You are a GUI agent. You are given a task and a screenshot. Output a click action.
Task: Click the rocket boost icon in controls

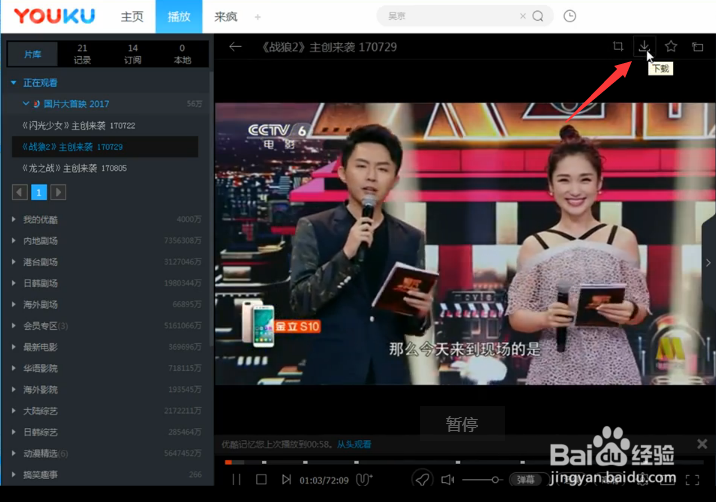(x=422, y=479)
